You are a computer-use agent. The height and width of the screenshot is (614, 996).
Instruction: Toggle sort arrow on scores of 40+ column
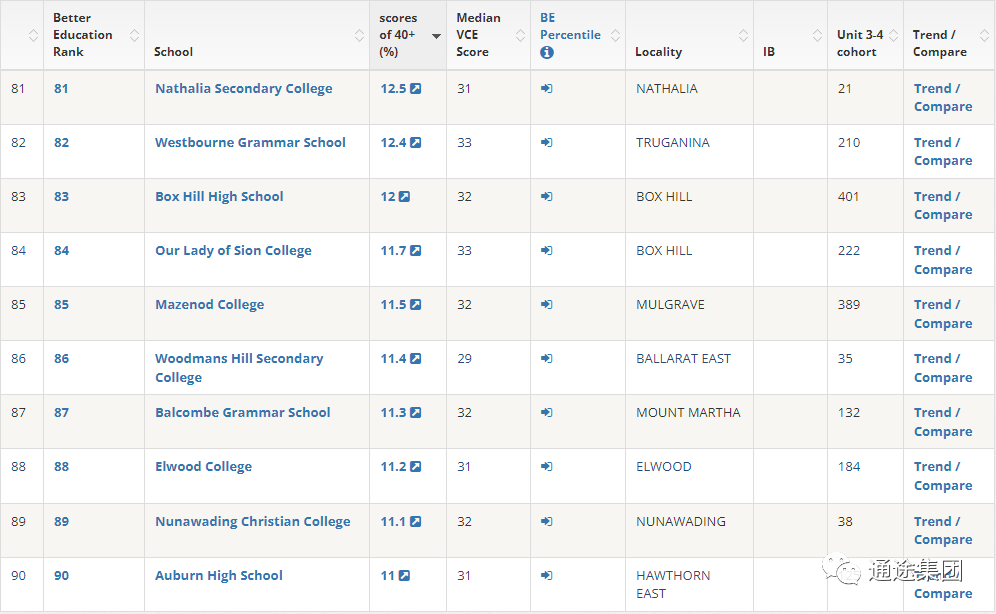pos(436,36)
